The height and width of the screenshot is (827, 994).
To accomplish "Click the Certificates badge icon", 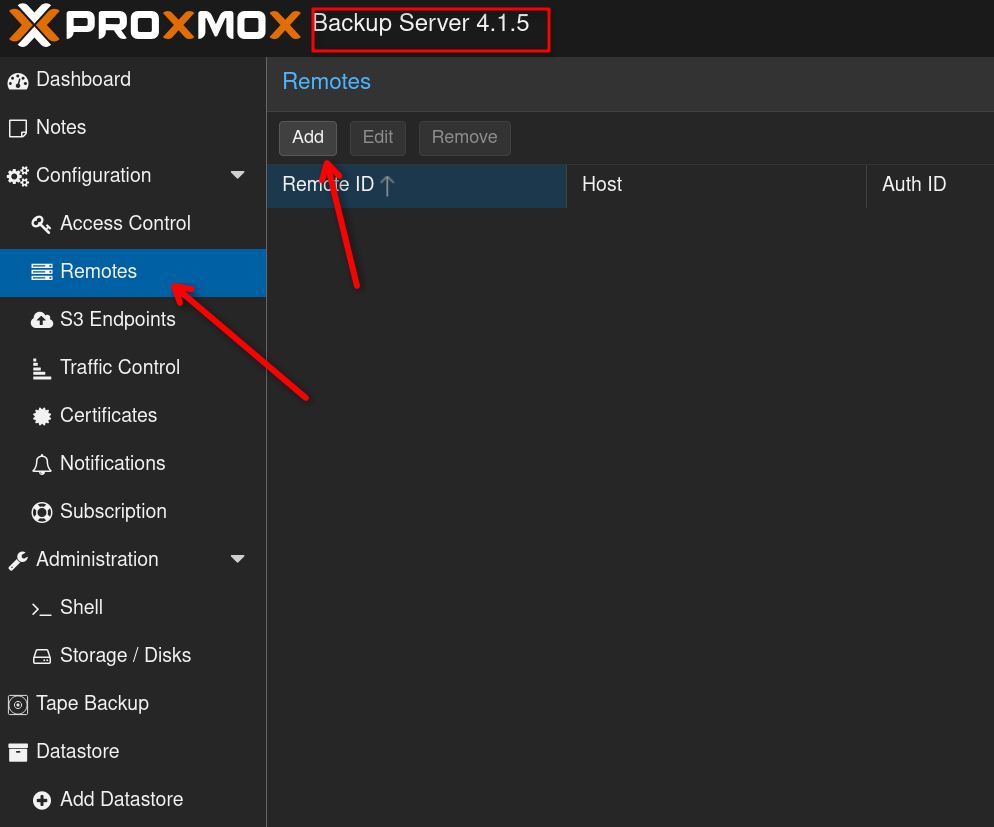I will [41, 416].
